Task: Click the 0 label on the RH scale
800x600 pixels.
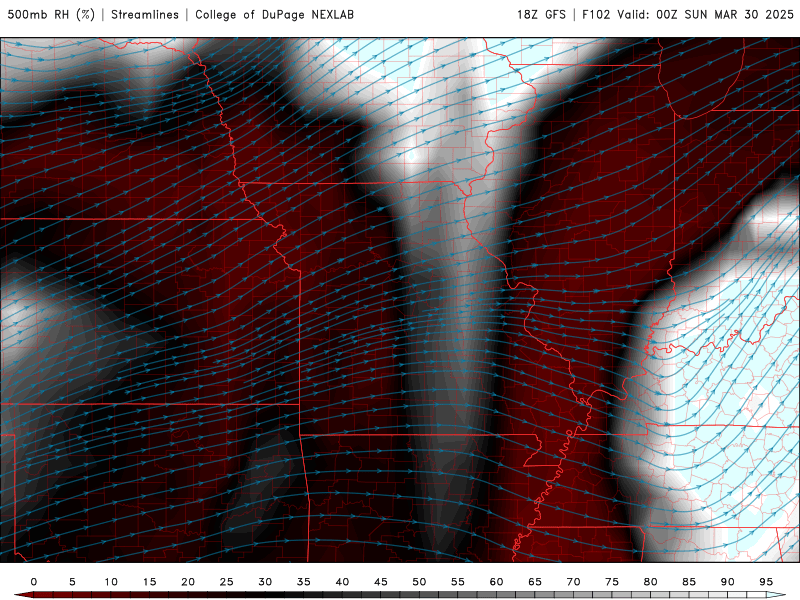Action: click(34, 582)
